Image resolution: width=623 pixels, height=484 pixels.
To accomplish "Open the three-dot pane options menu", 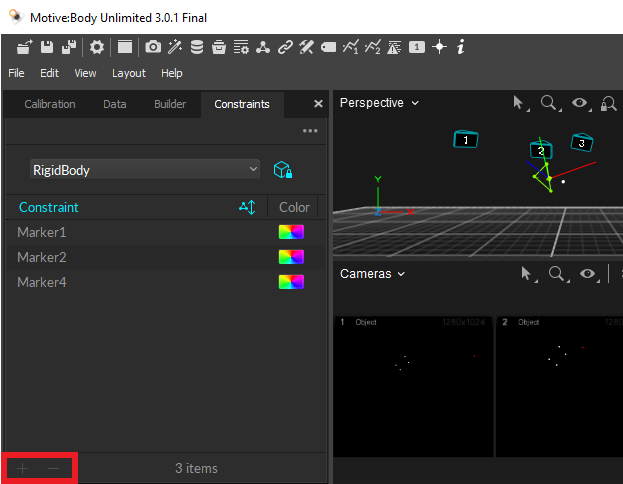I will 310,131.
